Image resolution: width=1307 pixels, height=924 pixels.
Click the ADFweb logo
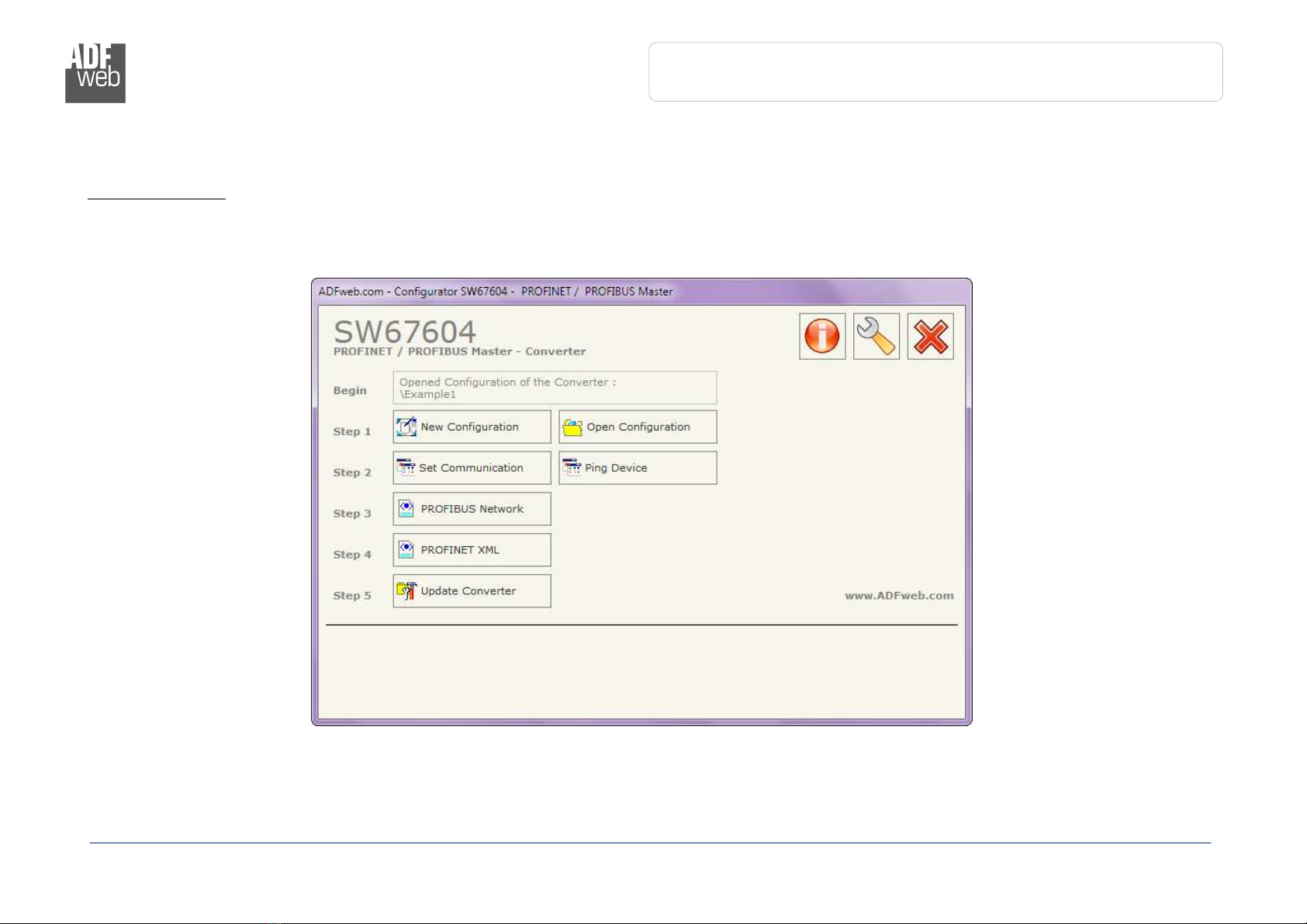(x=95, y=74)
